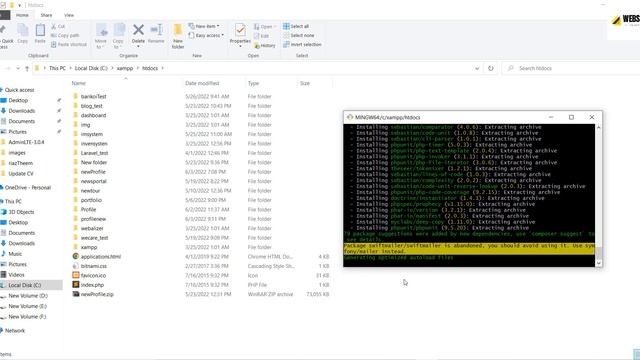The width and height of the screenshot is (640, 360).
Task: Open Videos in the navigation pane
Action: pyautogui.click(x=16, y=275)
